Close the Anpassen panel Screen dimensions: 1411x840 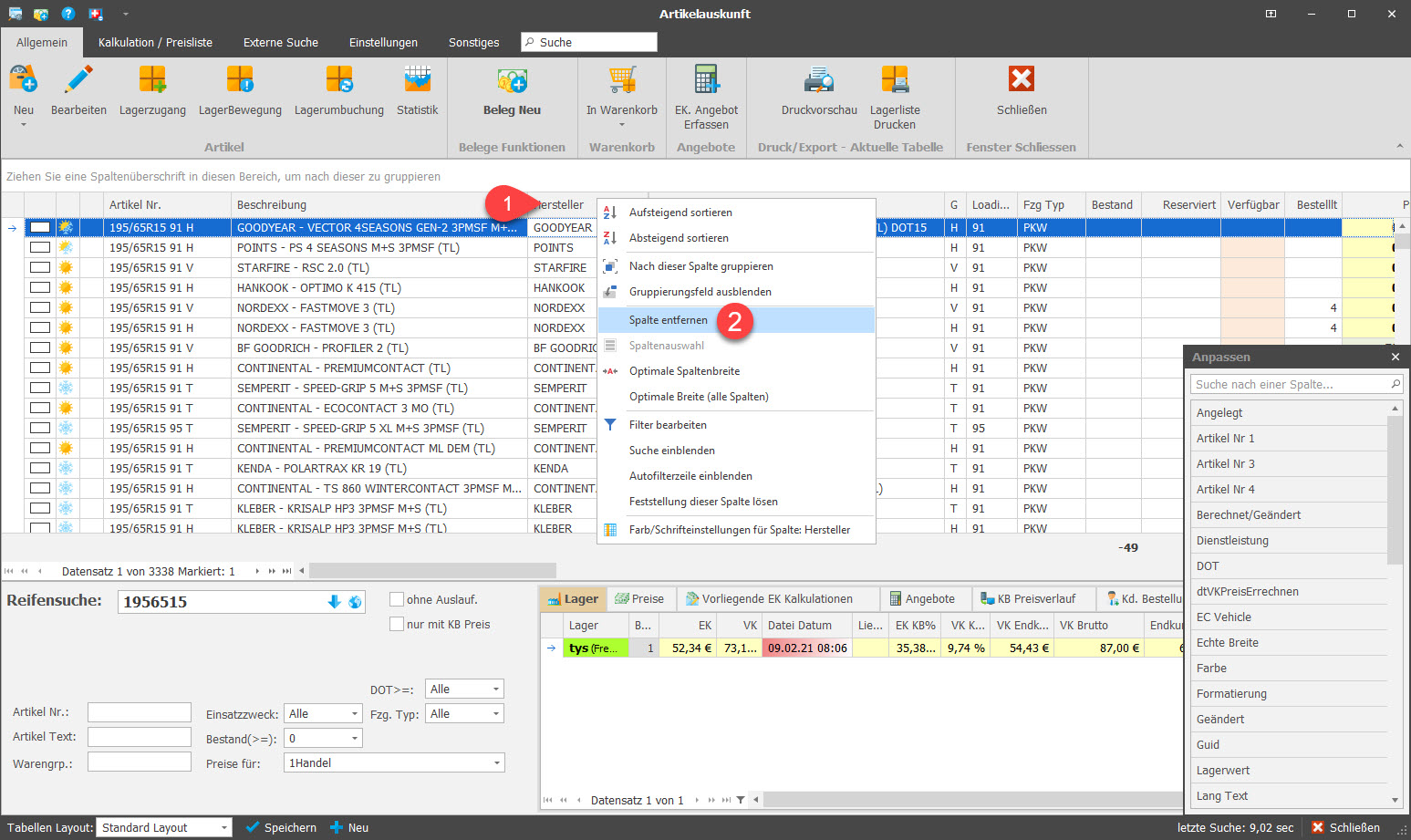pos(1395,357)
